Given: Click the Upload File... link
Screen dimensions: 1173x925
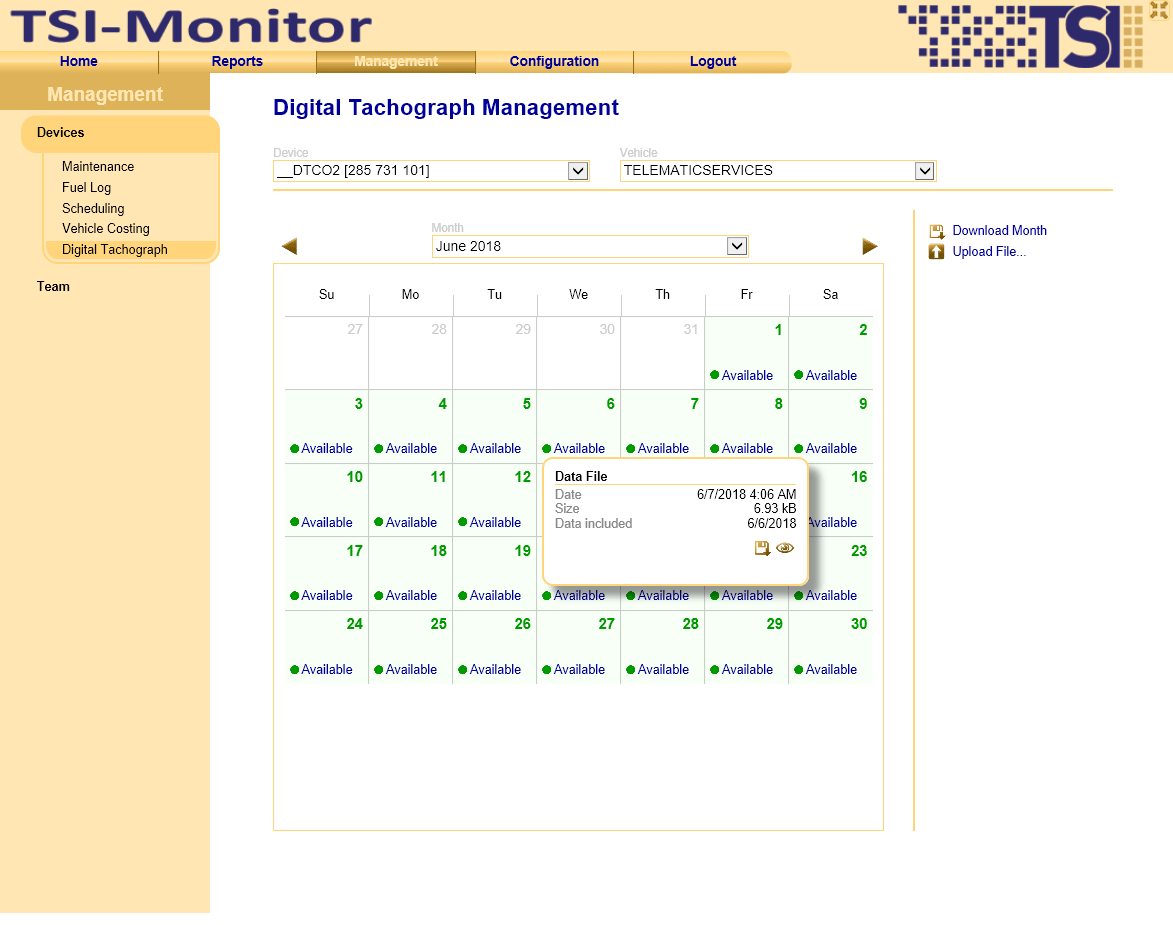Looking at the screenshot, I should 988,252.
